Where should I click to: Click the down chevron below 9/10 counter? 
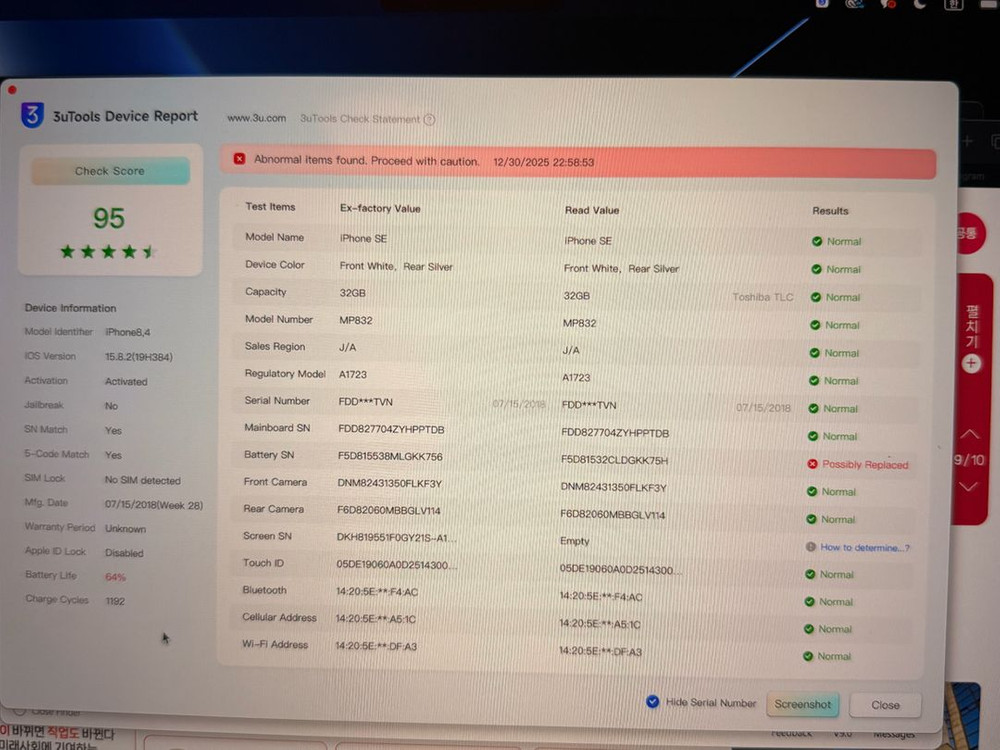pyautogui.click(x=968, y=487)
